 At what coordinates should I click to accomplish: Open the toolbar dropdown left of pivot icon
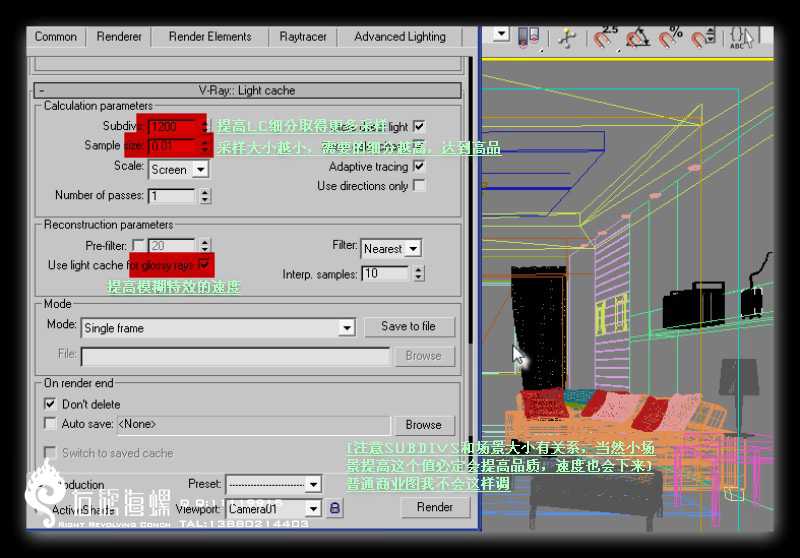(x=502, y=34)
